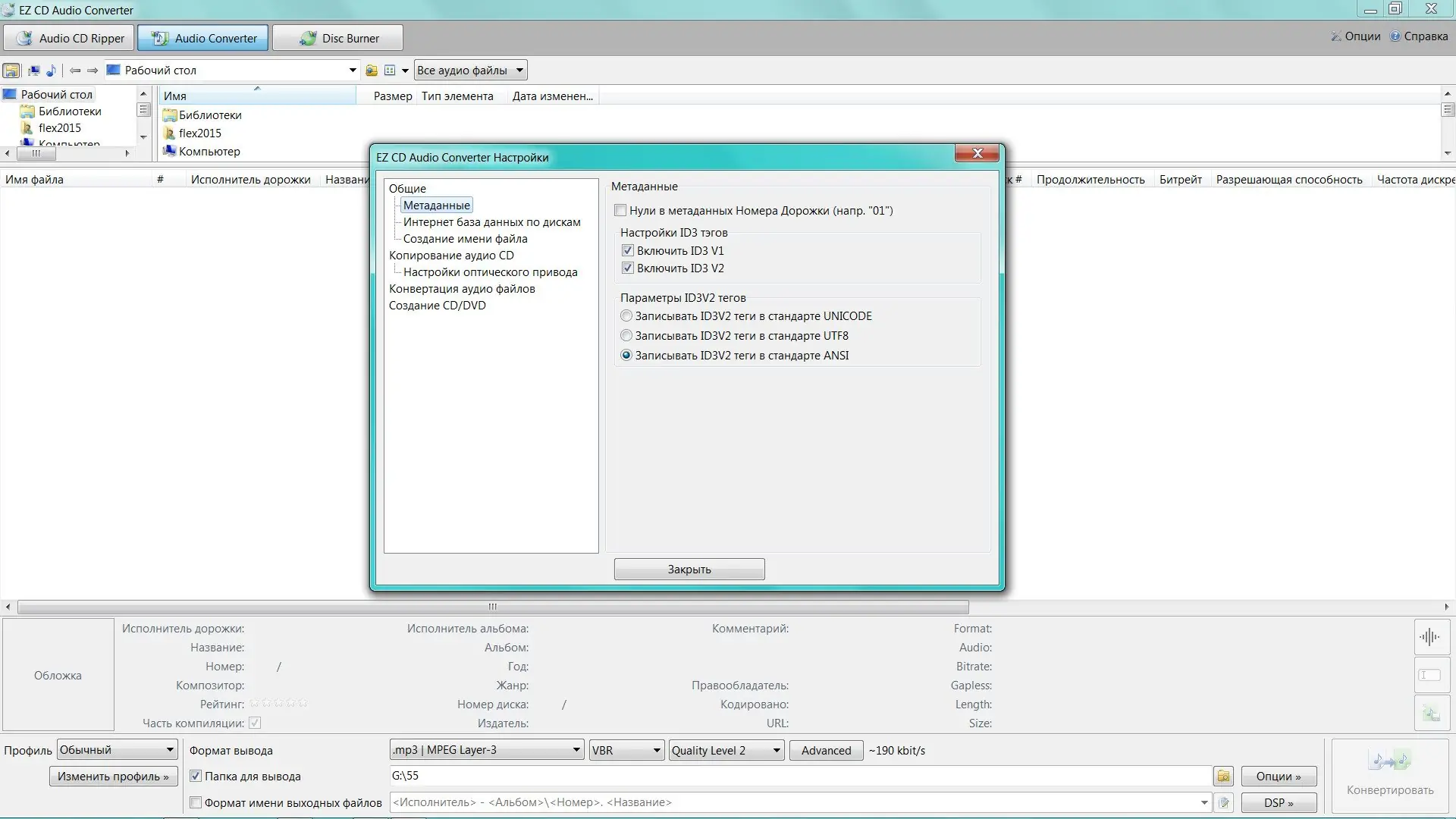Screen dimensions: 1456x819
Task: Click the music note shortcut icon
Action: (51, 71)
